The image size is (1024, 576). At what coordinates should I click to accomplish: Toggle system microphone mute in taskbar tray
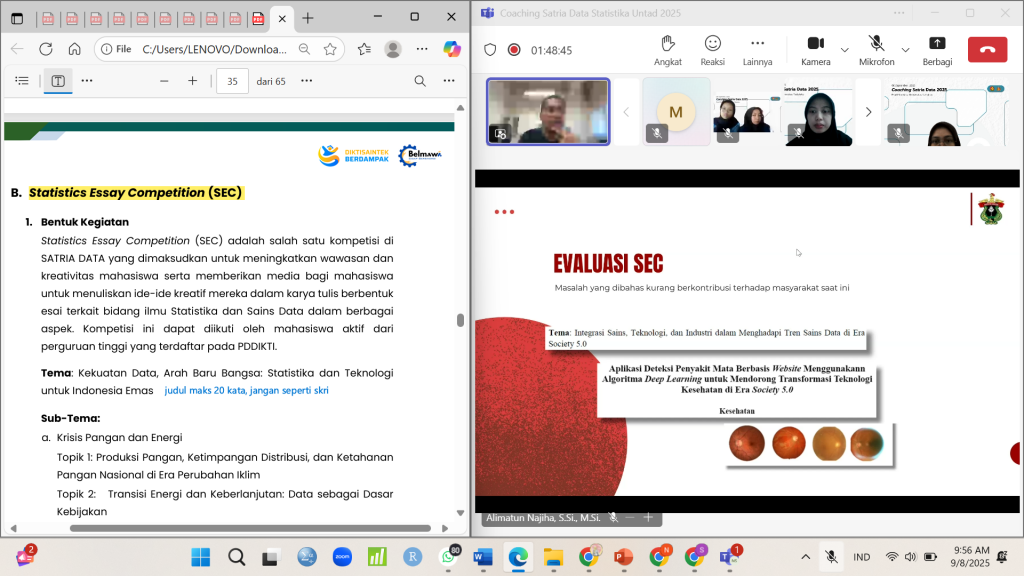pyautogui.click(x=831, y=557)
